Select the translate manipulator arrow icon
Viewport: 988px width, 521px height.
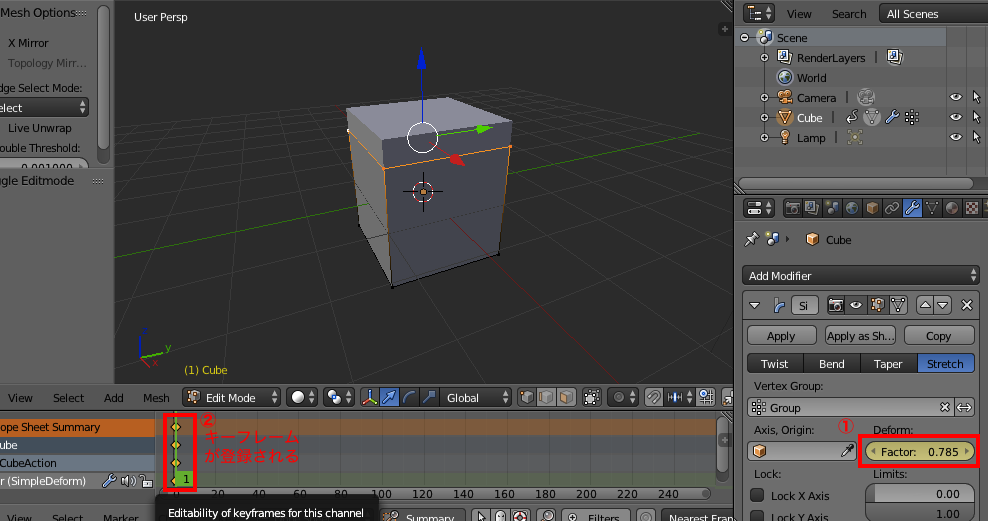pos(389,398)
